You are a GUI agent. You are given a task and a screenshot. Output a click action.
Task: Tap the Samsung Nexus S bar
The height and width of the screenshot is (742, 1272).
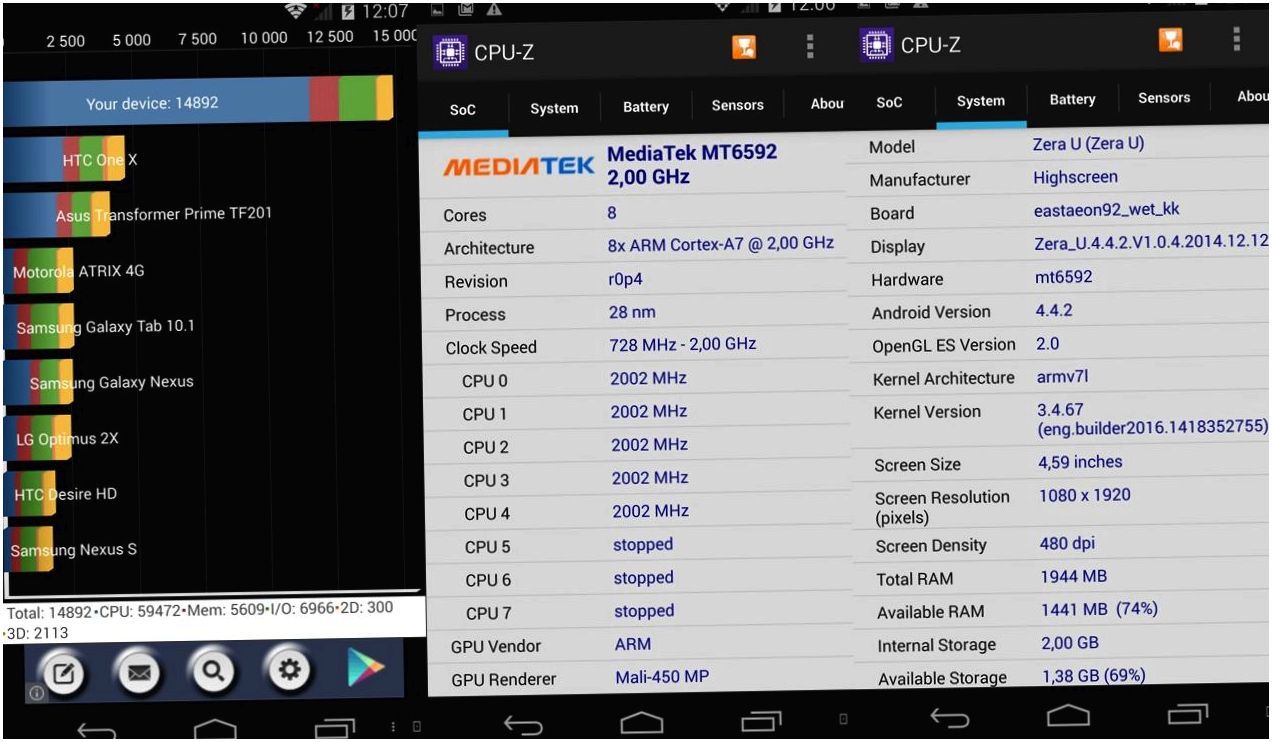click(29, 549)
